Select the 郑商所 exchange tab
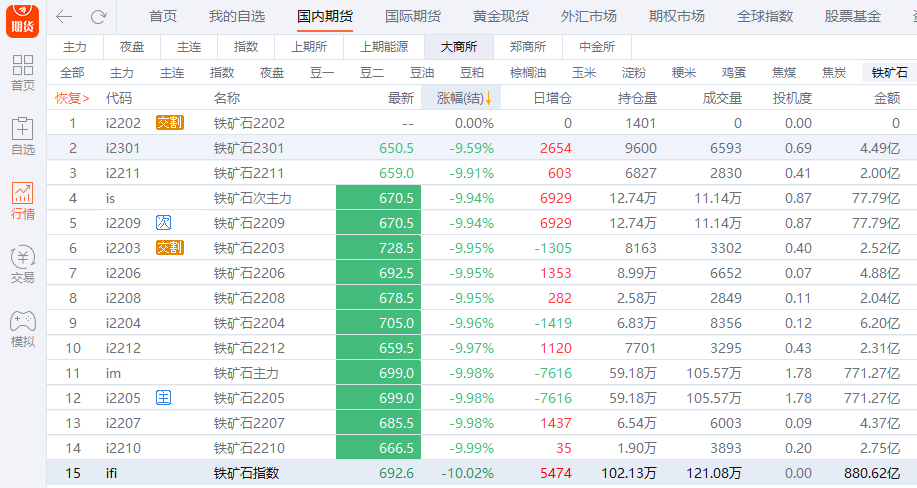917x488 pixels. (527, 47)
